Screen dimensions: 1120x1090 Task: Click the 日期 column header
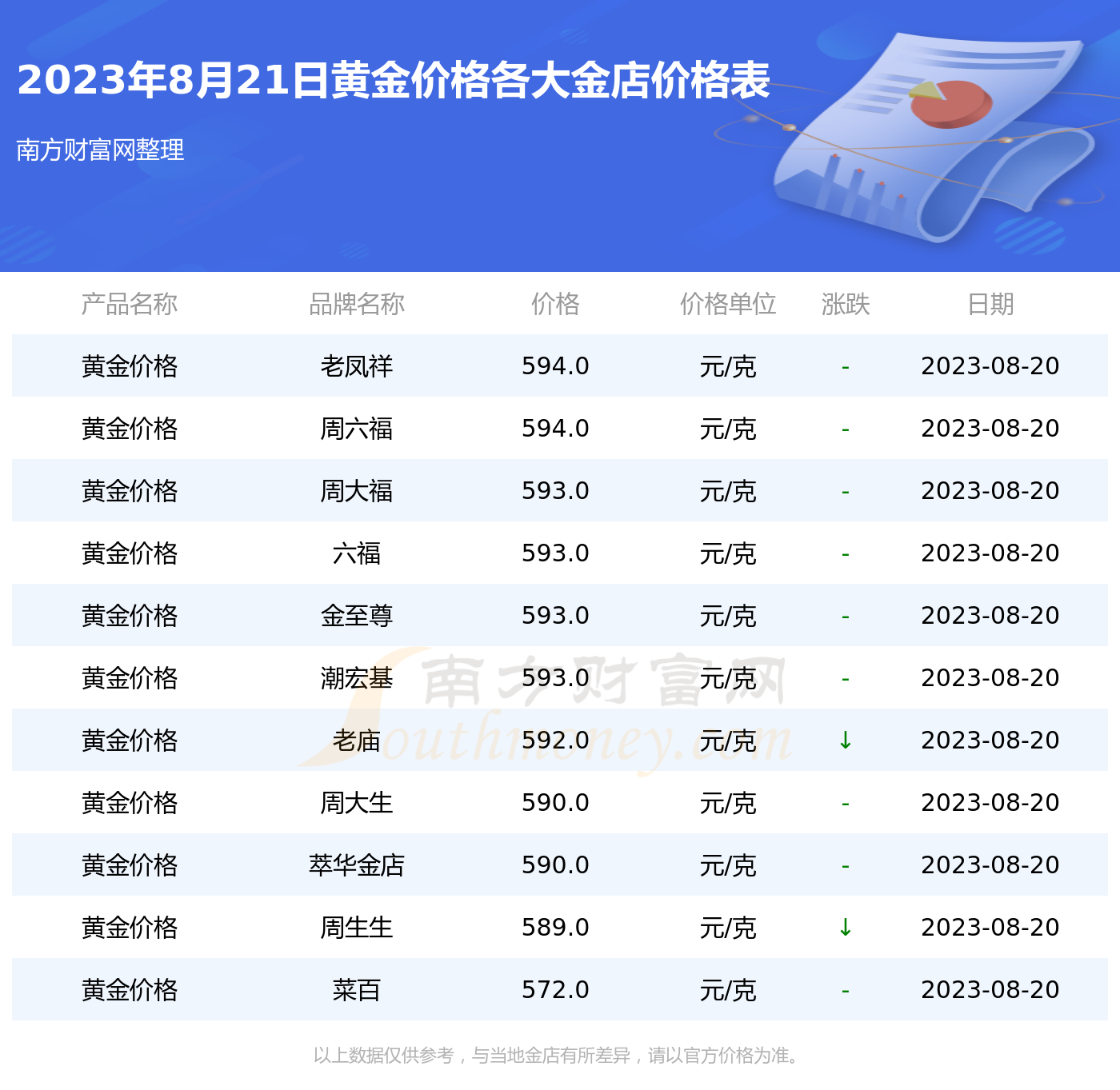point(990,304)
